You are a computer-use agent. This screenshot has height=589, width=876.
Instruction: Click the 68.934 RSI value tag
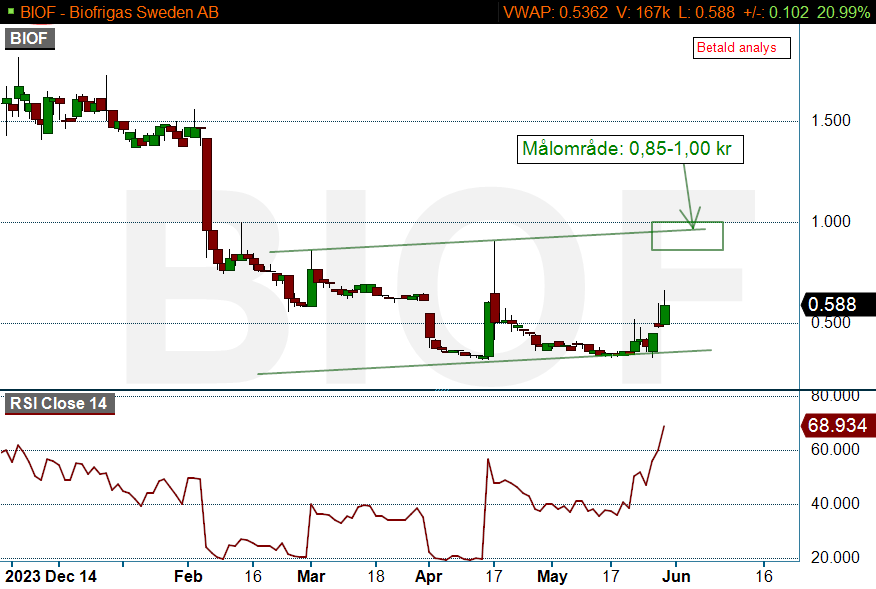point(837,425)
